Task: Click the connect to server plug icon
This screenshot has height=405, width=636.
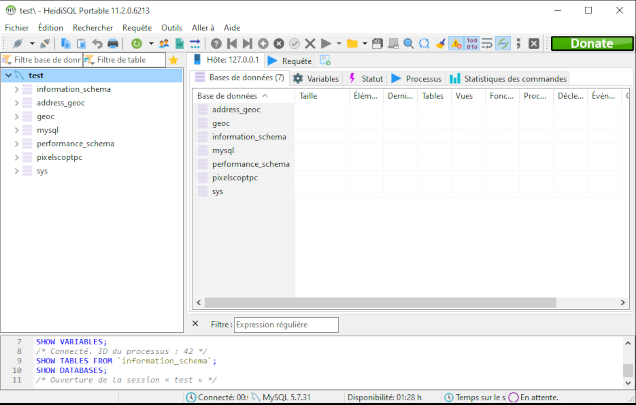Action: (18, 43)
